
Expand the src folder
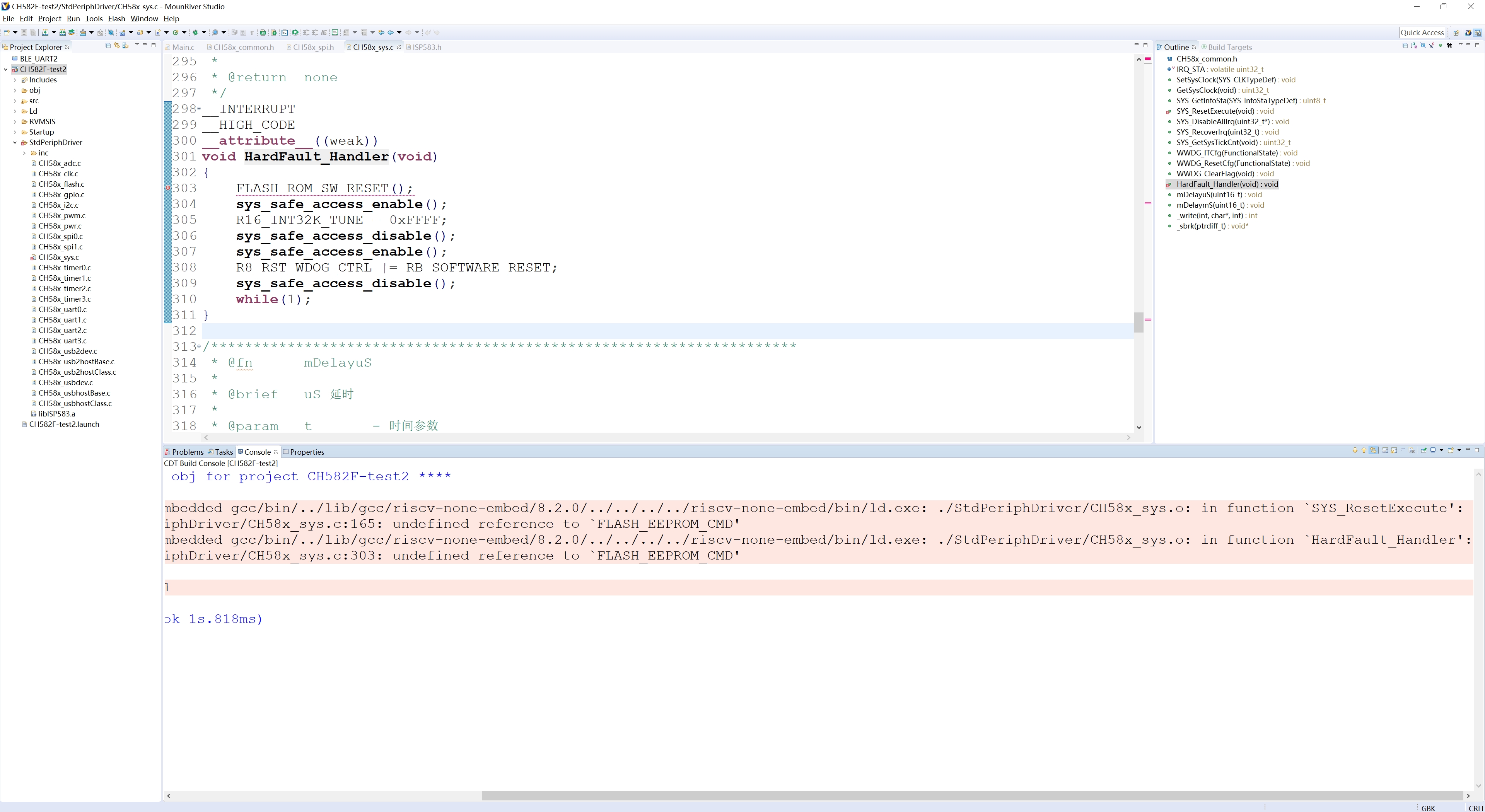click(x=15, y=101)
